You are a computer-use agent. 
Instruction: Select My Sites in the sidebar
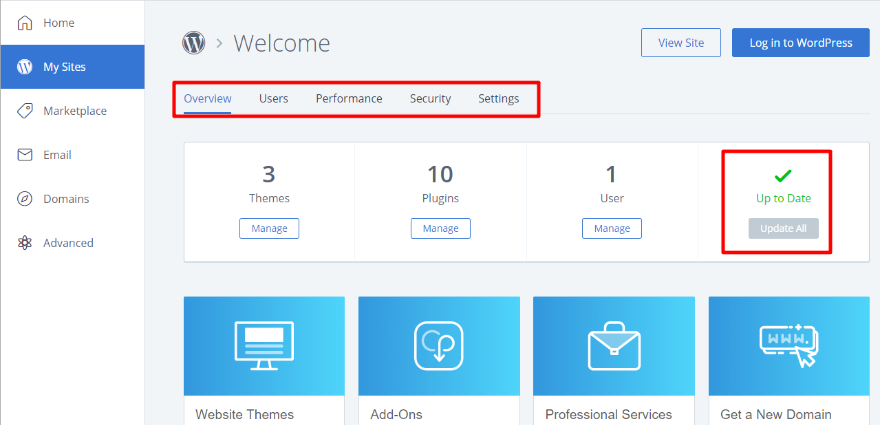pos(72,67)
